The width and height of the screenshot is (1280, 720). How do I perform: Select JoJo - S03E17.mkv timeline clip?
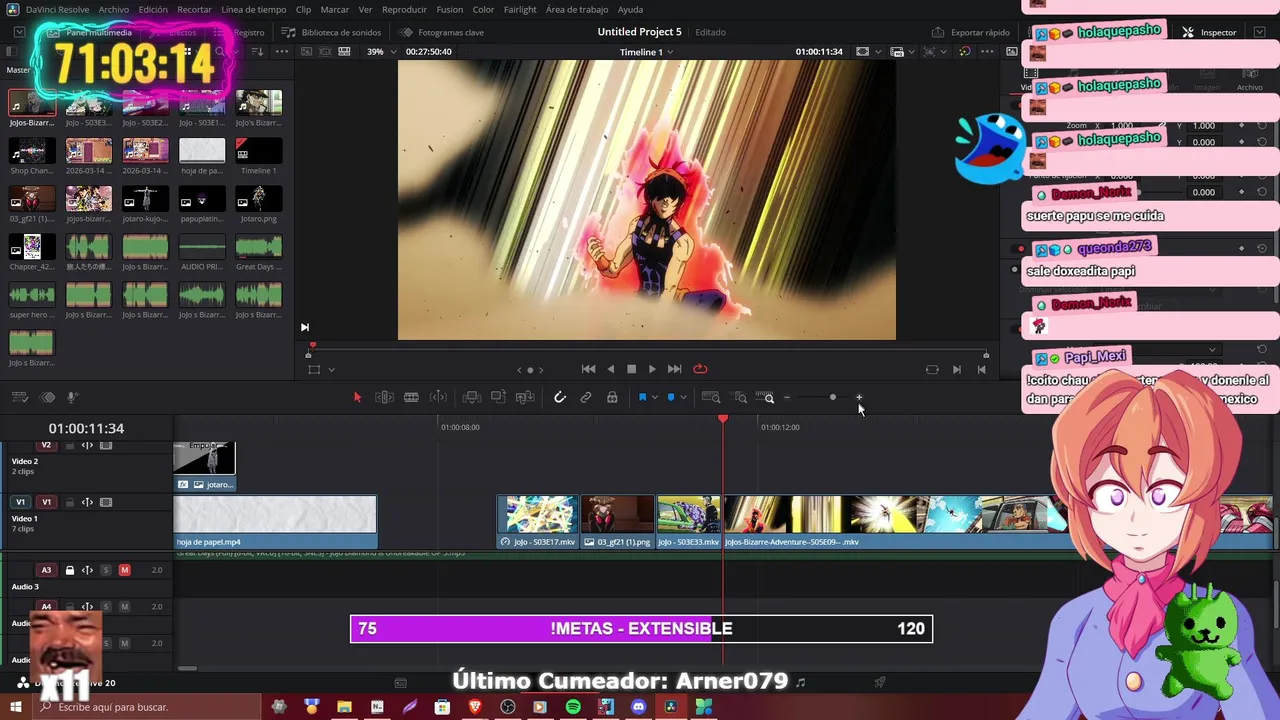(x=538, y=522)
